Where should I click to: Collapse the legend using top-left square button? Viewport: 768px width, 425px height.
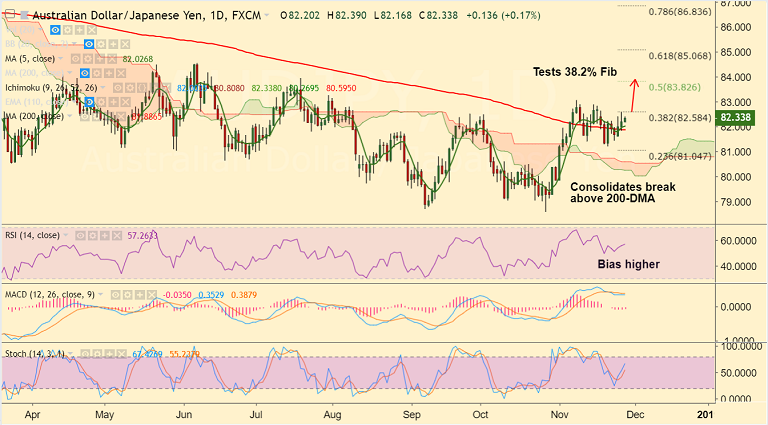point(10,14)
